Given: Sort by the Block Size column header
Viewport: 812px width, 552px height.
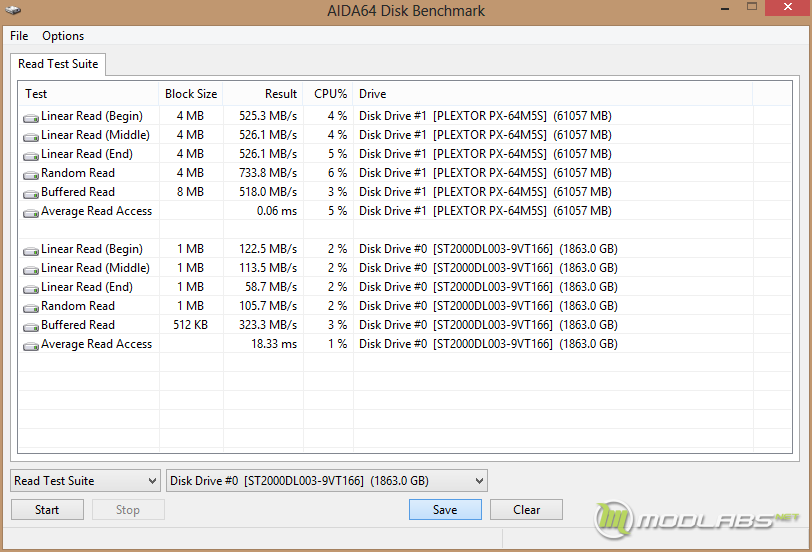Looking at the screenshot, I should coord(191,94).
